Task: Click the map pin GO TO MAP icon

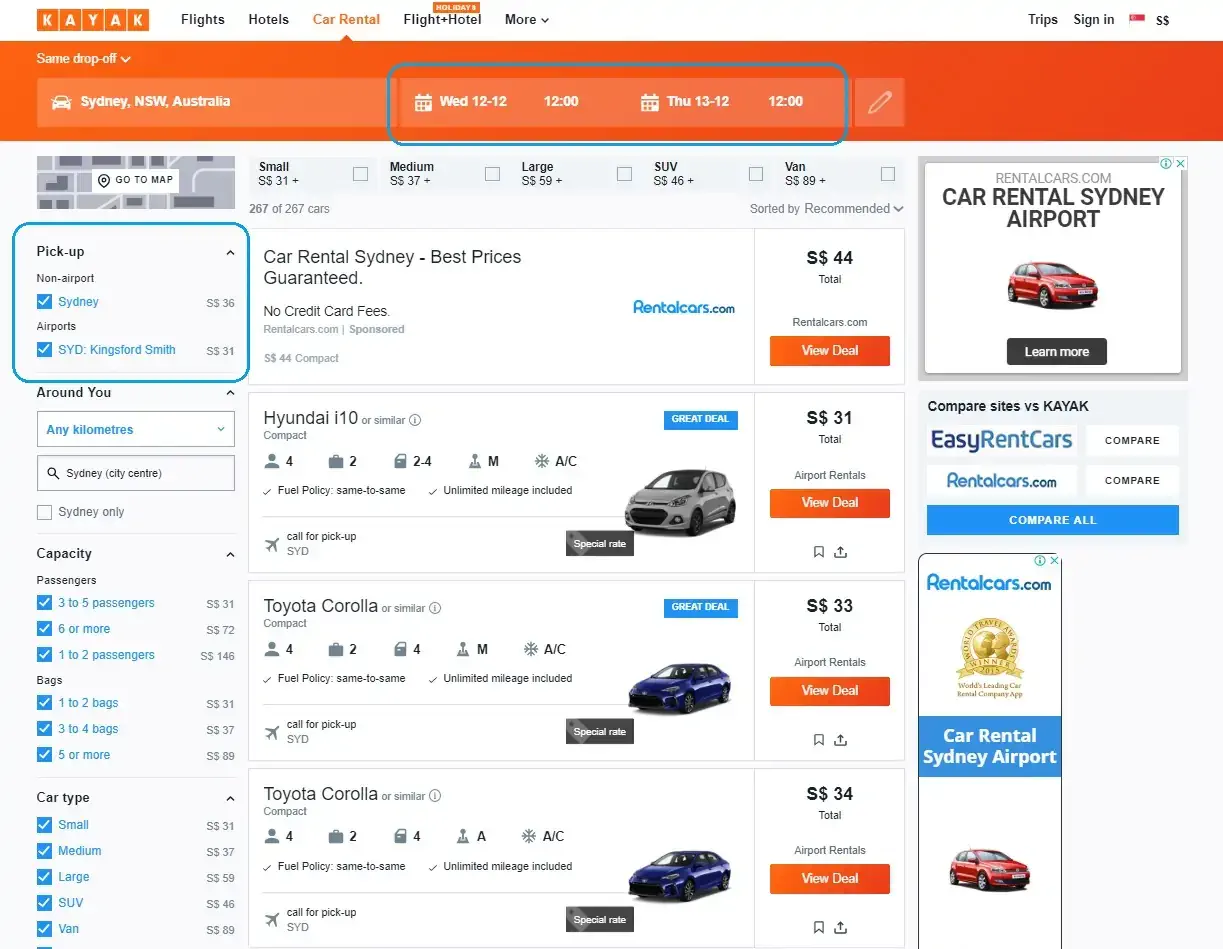Action: pyautogui.click(x=103, y=180)
